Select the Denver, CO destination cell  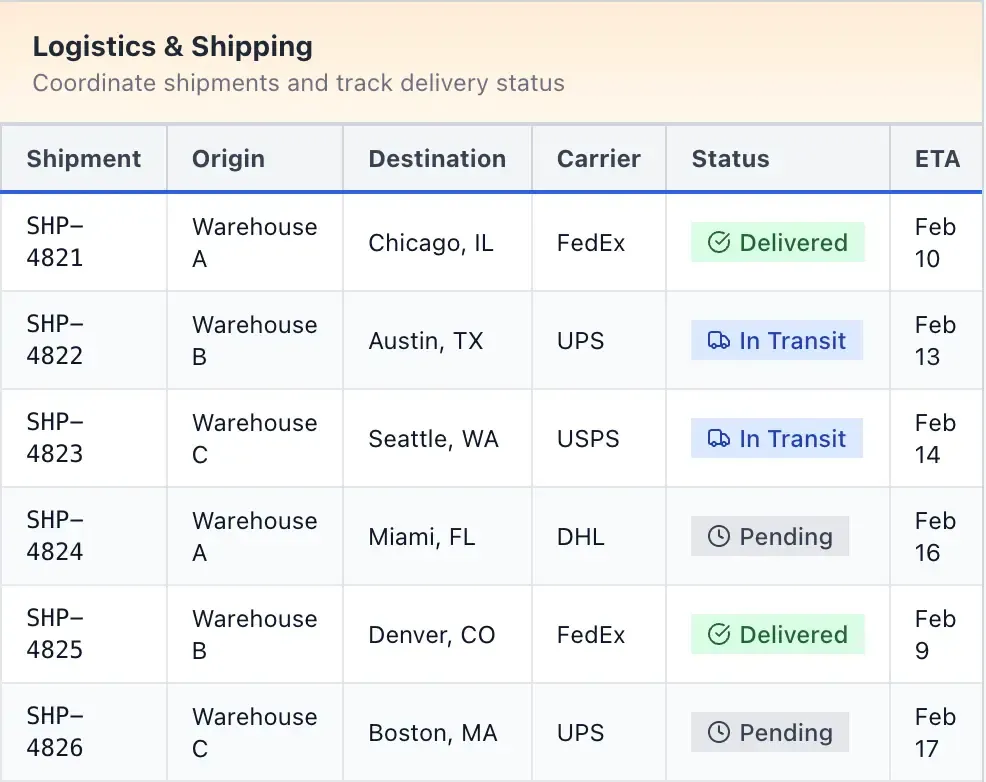[x=432, y=635]
